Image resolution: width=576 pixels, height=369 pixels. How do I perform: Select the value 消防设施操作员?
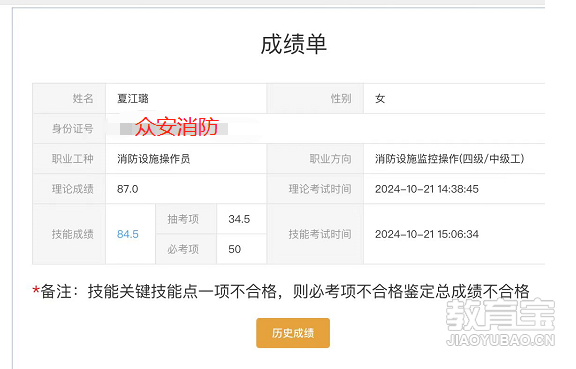(x=154, y=159)
